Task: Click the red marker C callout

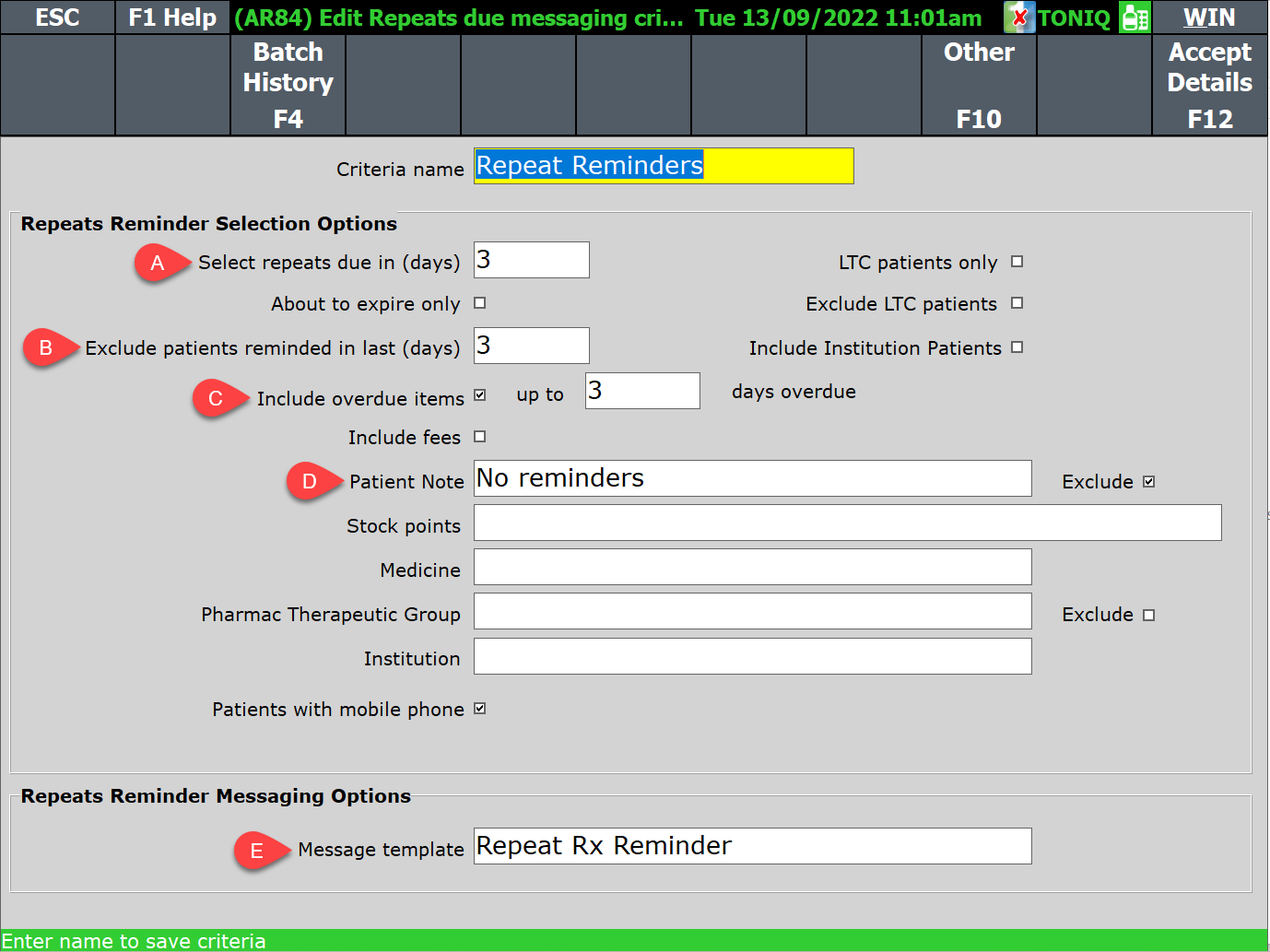Action: [x=216, y=398]
